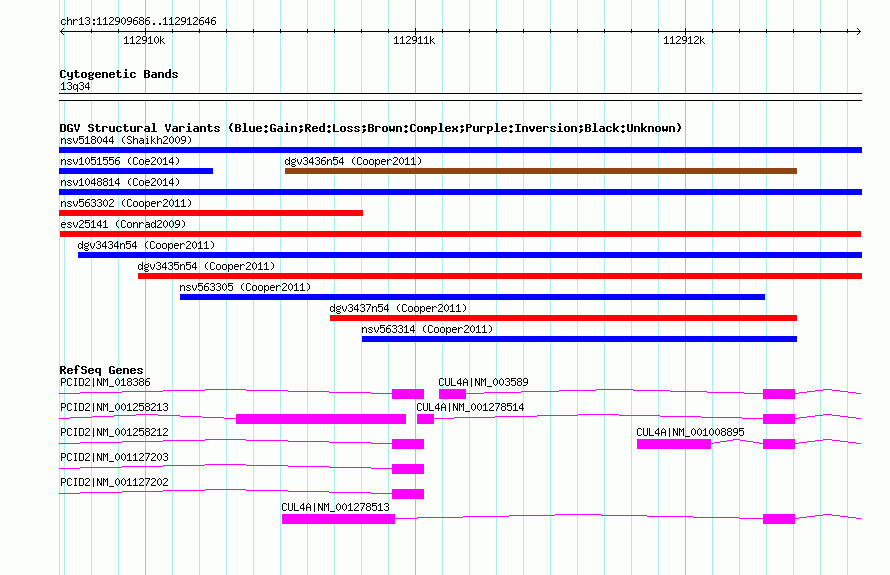Viewport: 890px width, 575px height.
Task: Click the magenta exon of PCID2 NM_001258212
Action: coord(408,444)
